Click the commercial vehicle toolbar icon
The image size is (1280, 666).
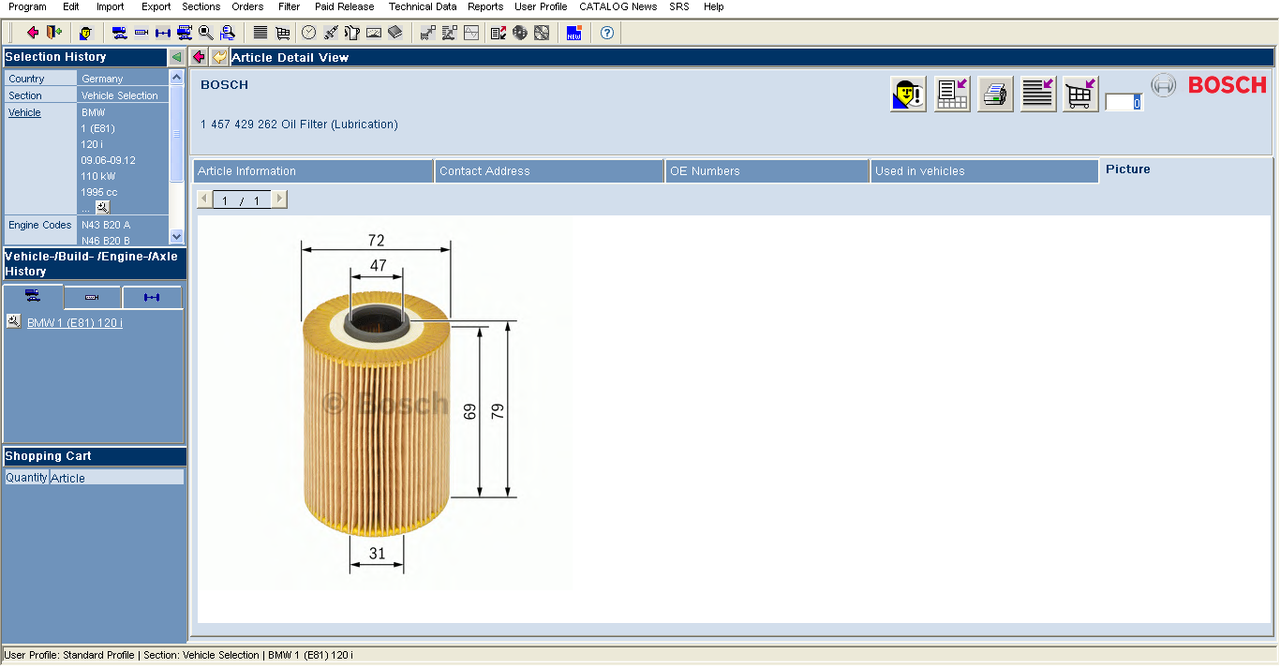(x=185, y=33)
